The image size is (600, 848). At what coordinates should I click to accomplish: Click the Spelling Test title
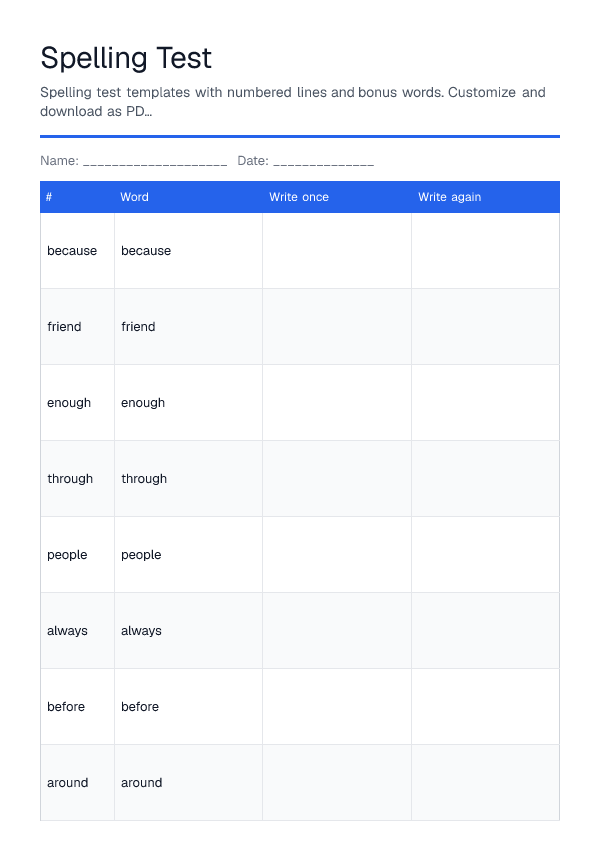126,58
